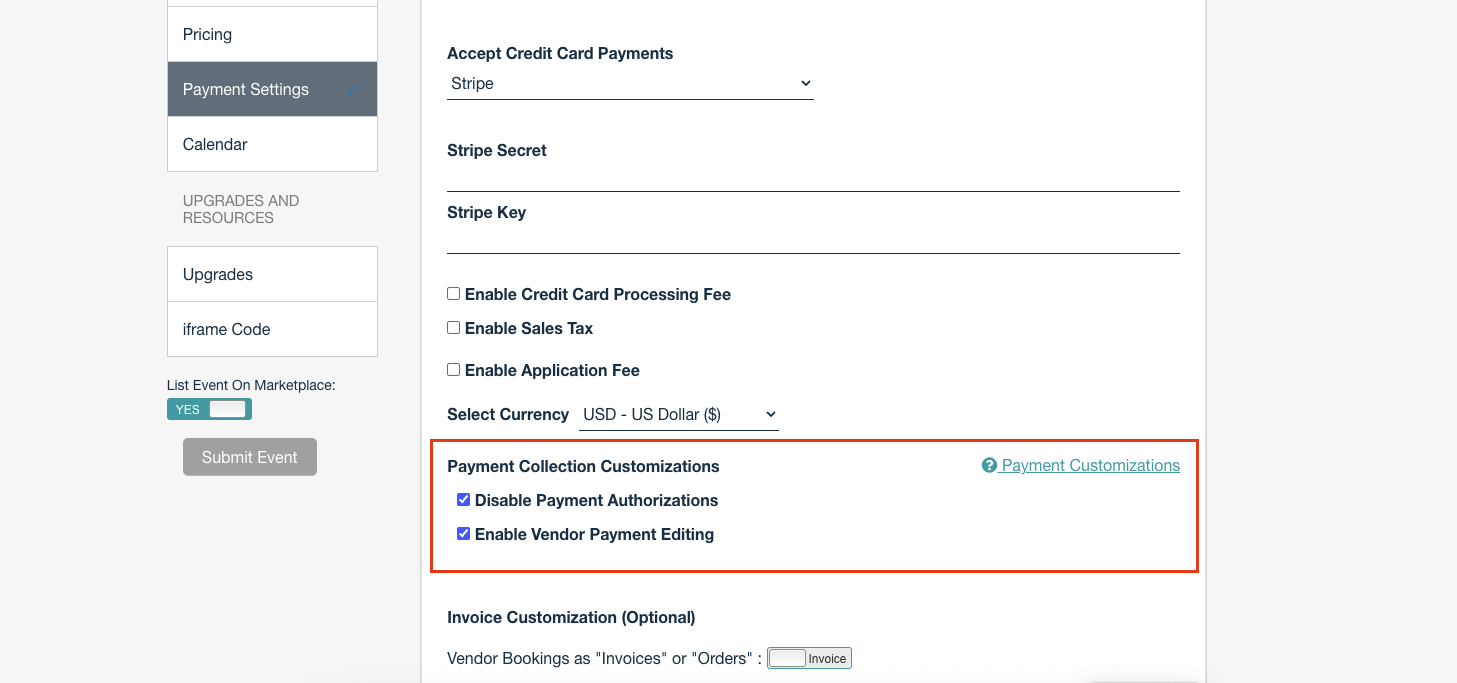Open the Accept Credit Card Payments dropdown

point(630,84)
